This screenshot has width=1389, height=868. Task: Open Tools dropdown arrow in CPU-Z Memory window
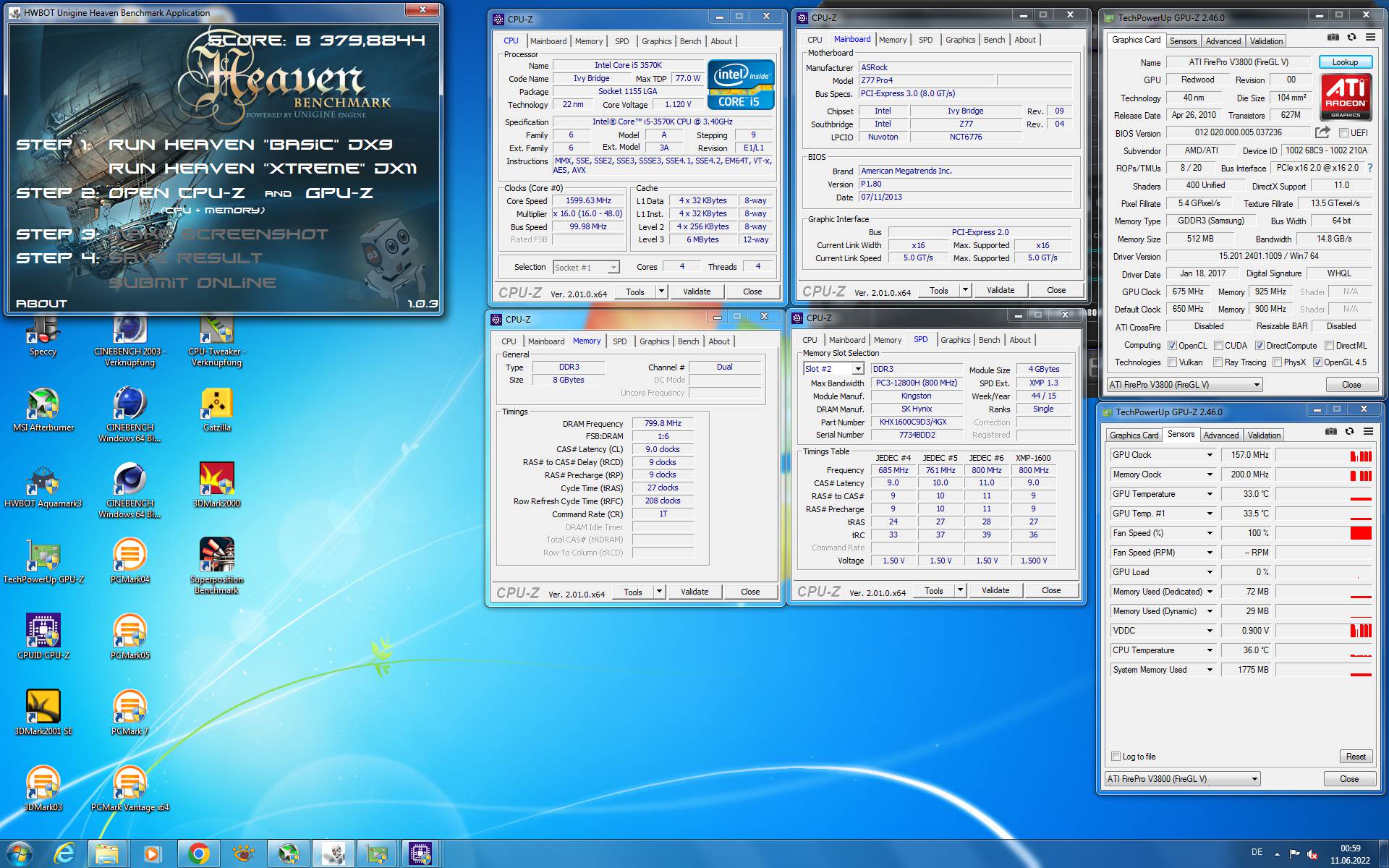point(658,592)
